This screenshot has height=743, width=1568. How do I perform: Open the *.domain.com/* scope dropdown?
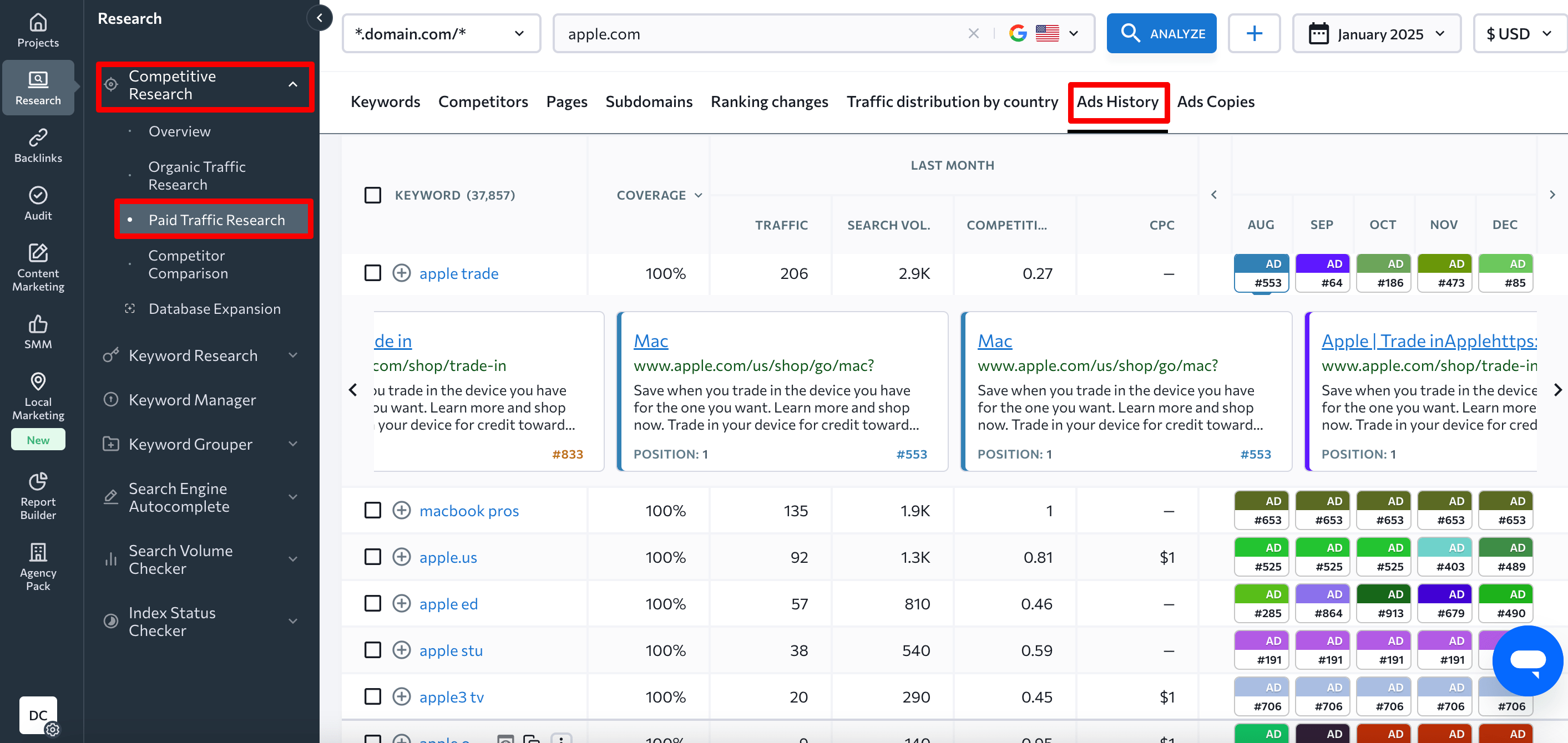[441, 33]
